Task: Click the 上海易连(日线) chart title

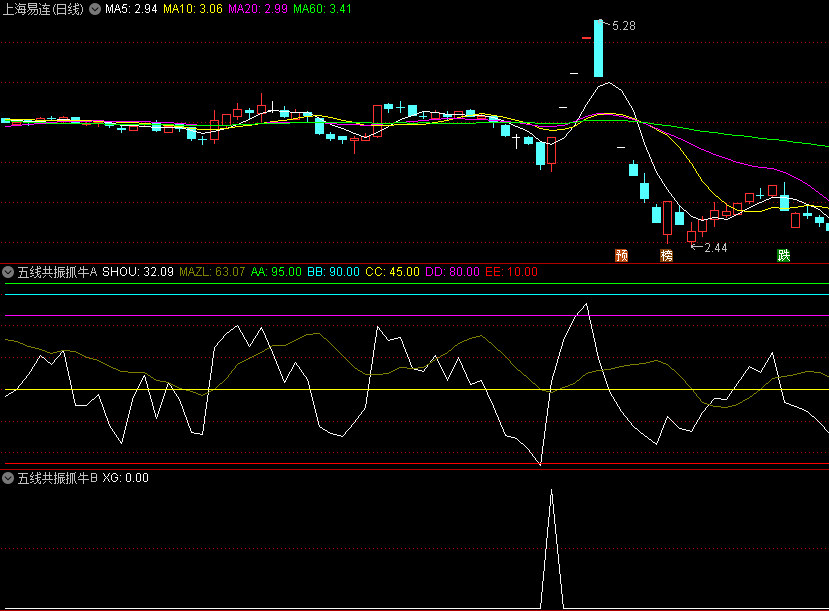Action: [43, 9]
